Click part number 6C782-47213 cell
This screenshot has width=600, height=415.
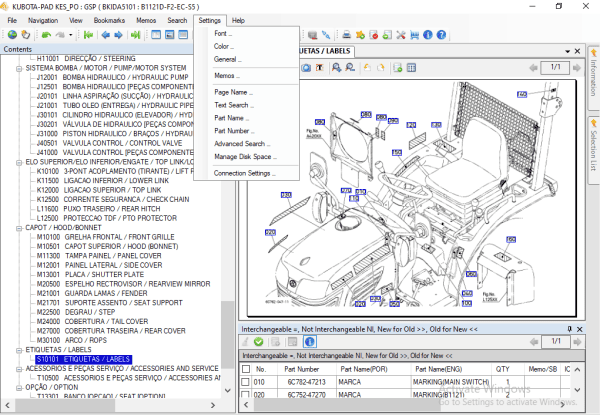tap(307, 382)
